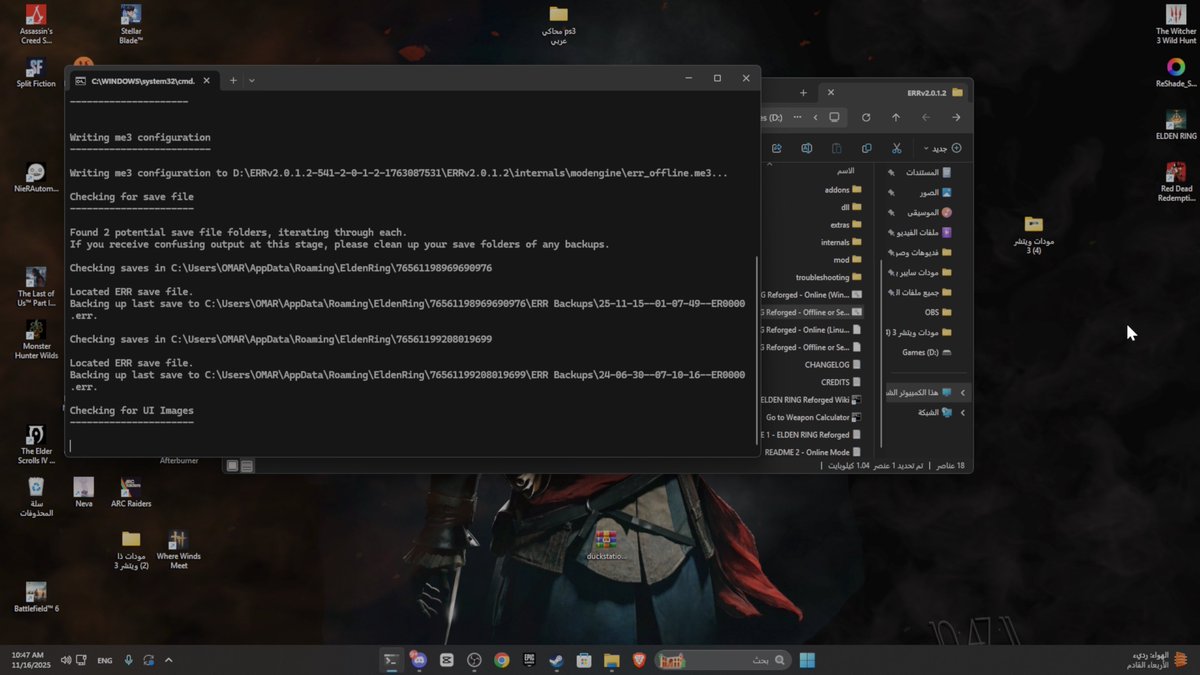Open the Stellar Blade desktop icon

(132, 24)
